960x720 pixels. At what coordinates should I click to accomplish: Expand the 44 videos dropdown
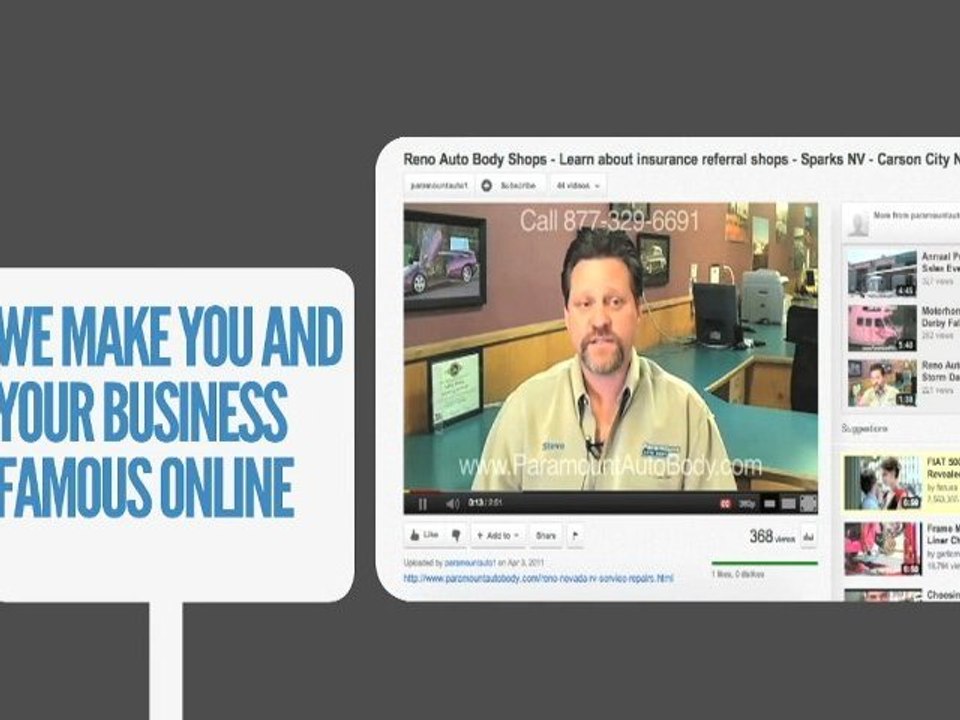click(578, 185)
